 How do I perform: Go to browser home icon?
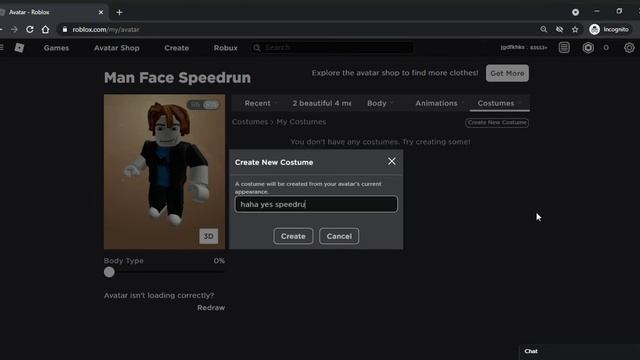(x=45, y=29)
